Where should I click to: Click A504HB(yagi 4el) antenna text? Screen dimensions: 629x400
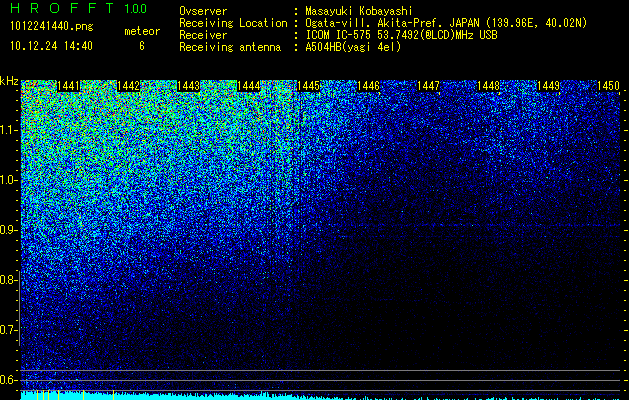(353, 47)
